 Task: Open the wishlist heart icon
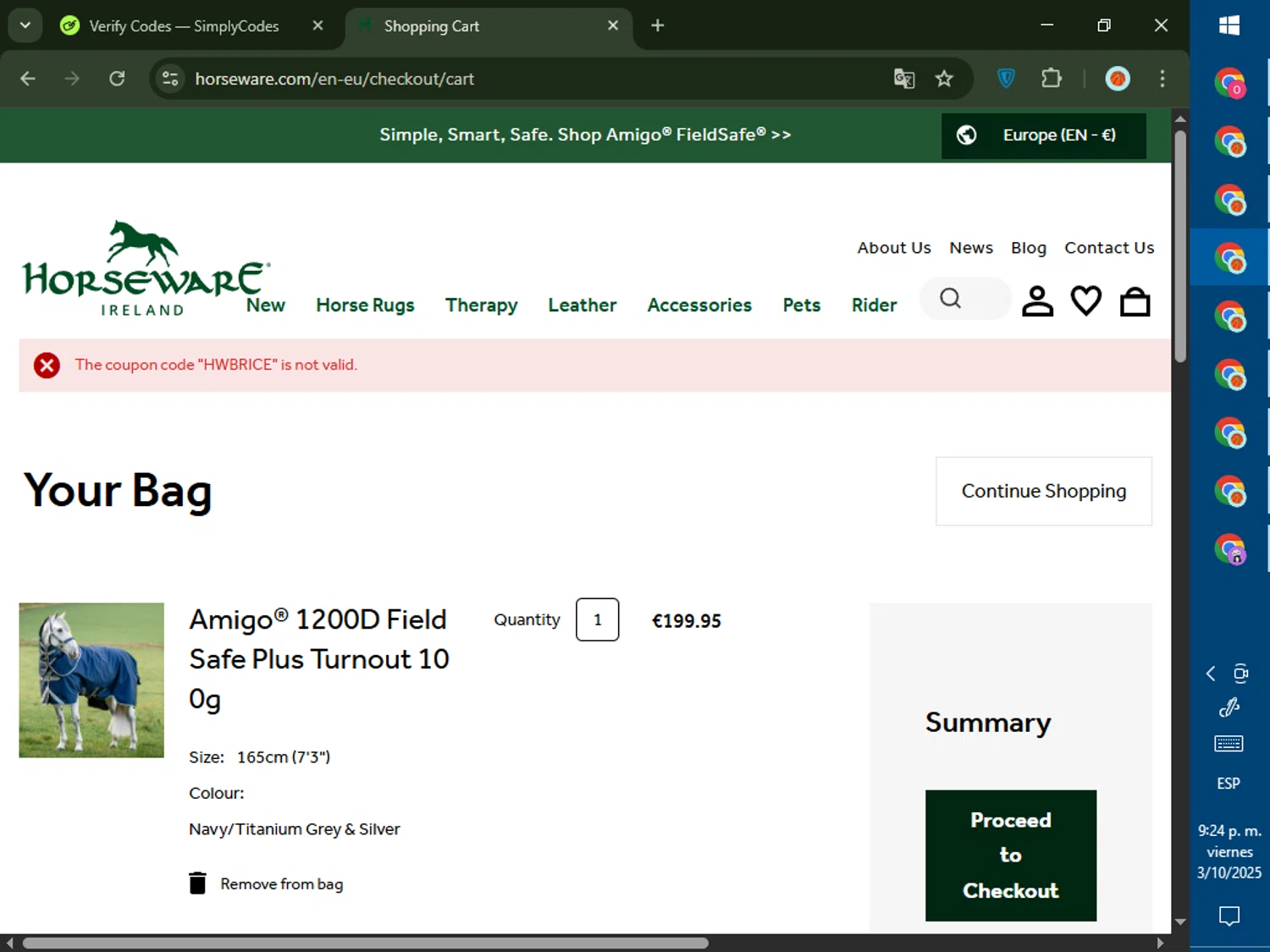point(1086,301)
